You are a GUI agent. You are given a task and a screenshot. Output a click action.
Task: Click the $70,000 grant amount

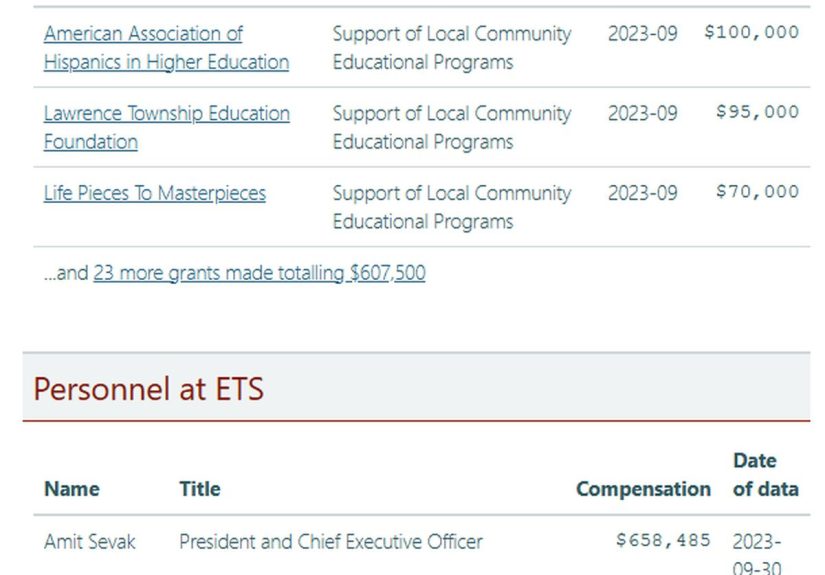pos(757,193)
